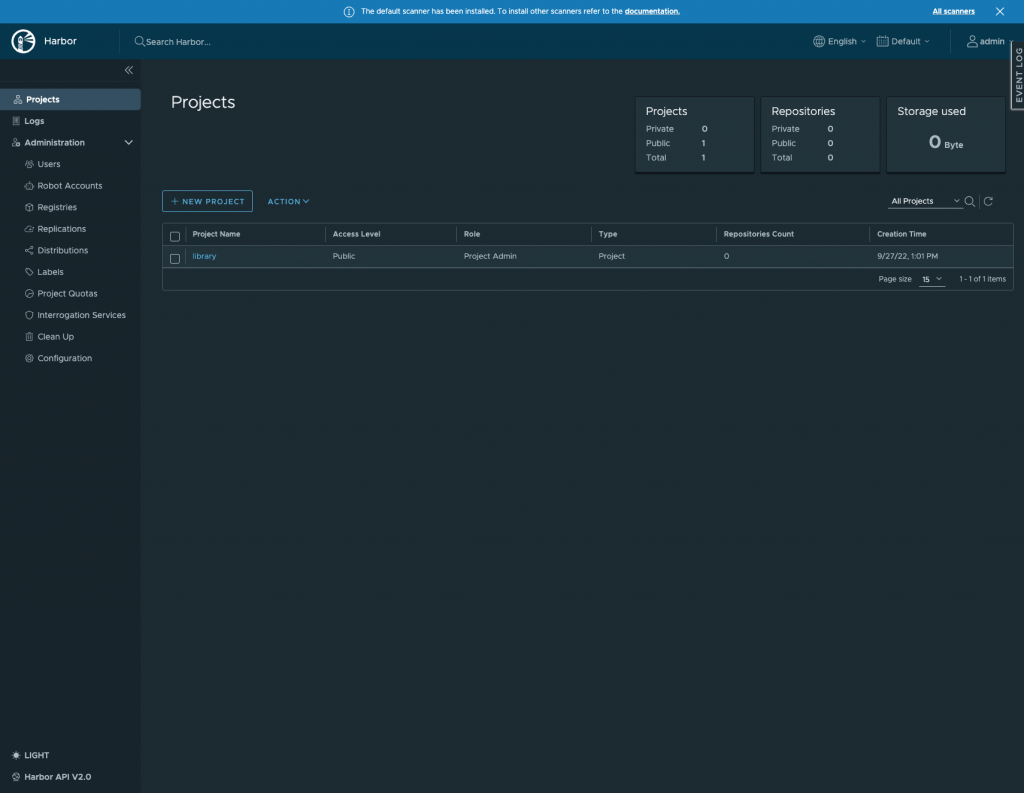Click the info icon in the banner

click(x=349, y=12)
